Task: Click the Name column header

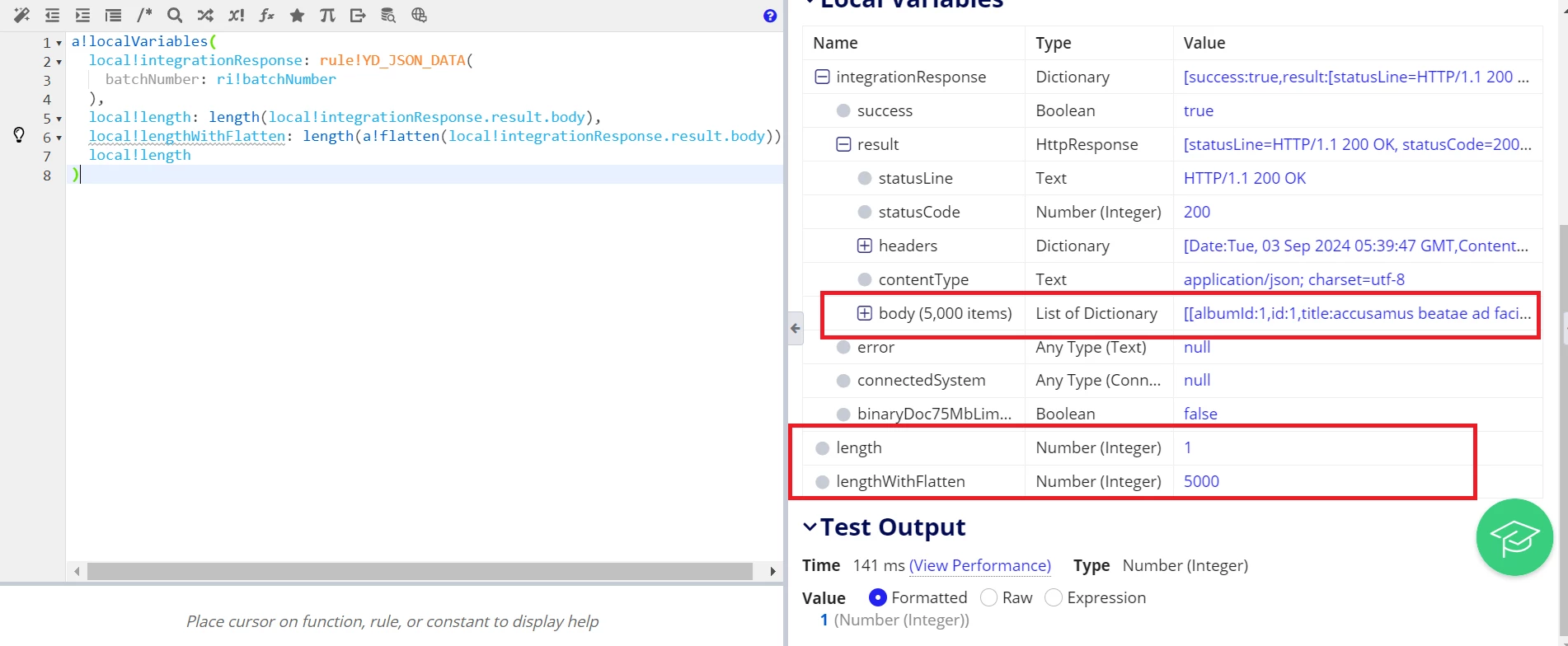Action: (835, 43)
